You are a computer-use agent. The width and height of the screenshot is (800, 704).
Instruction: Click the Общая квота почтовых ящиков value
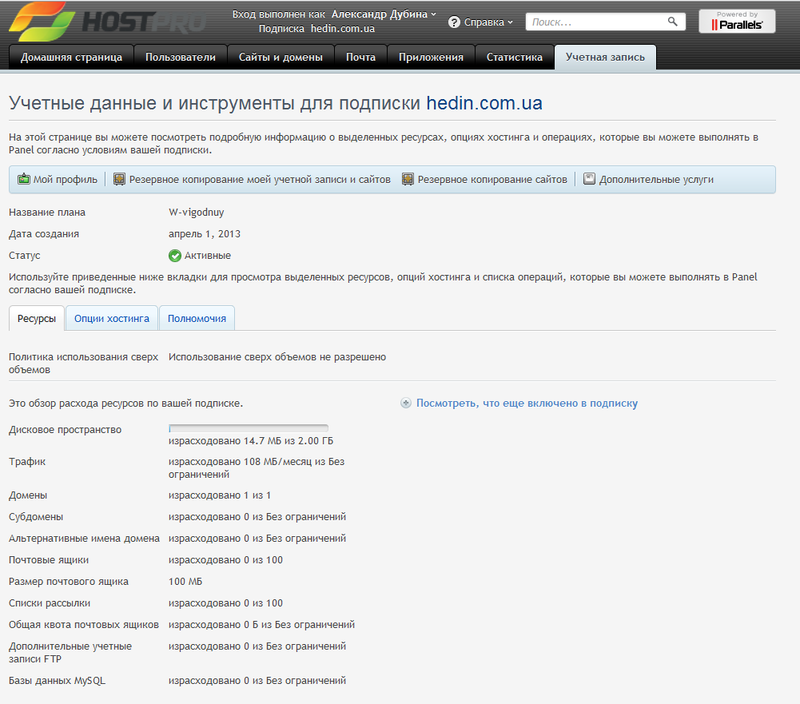pyautogui.click(x=262, y=624)
